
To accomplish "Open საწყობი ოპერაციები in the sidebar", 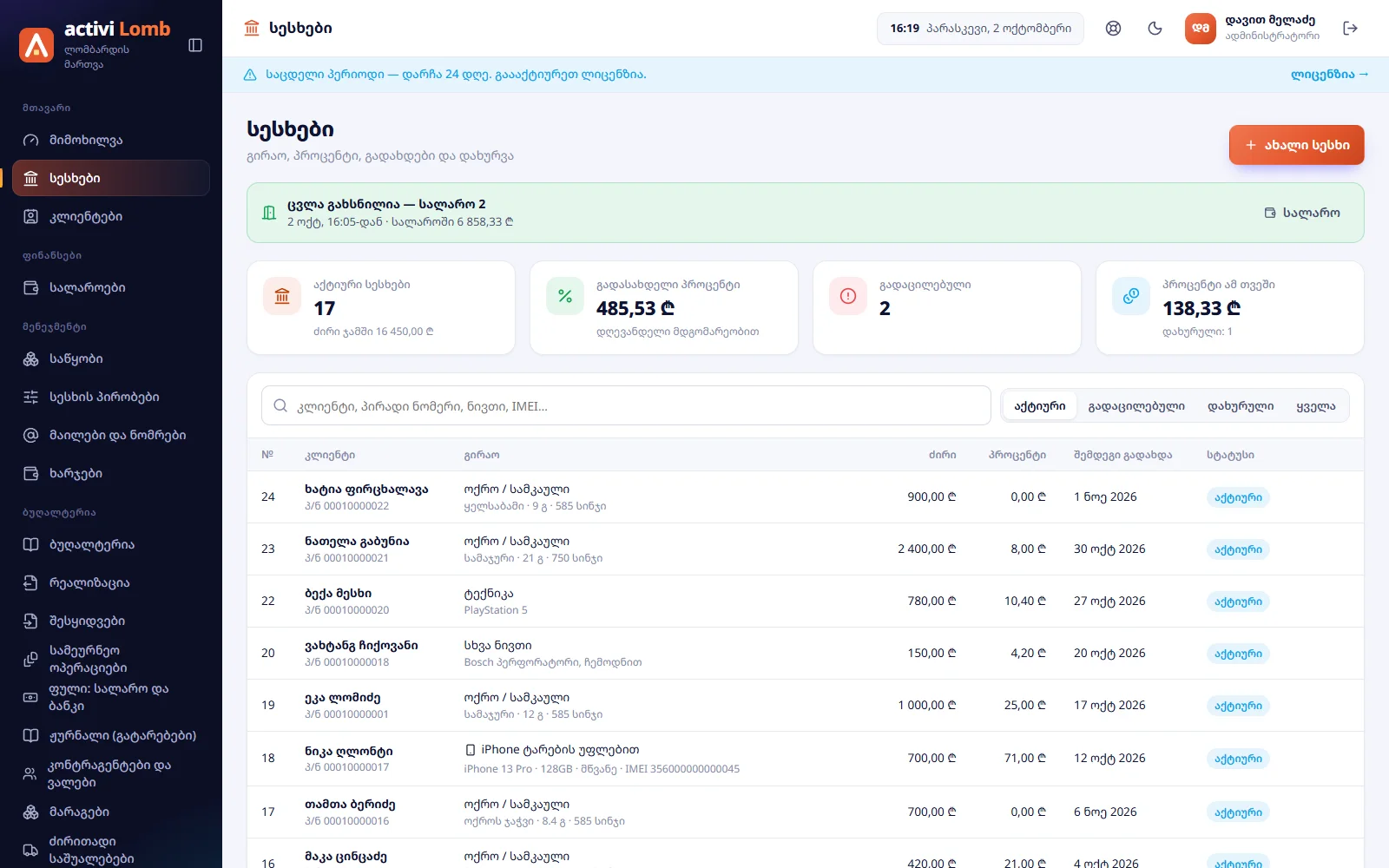I will 111,659.
